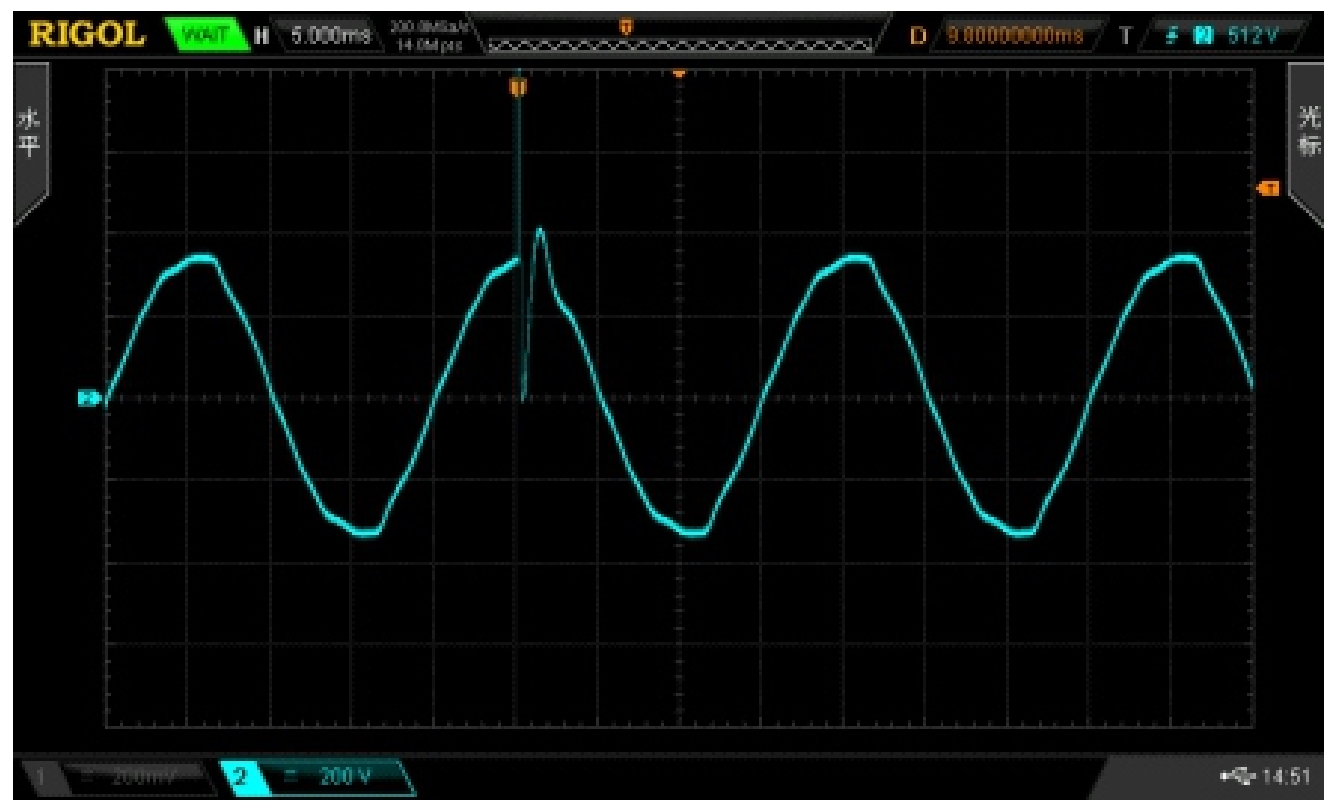Click the orange trigger level marker on right edge
The width and height of the screenshot is (1335, 812).
[x=1269, y=188]
